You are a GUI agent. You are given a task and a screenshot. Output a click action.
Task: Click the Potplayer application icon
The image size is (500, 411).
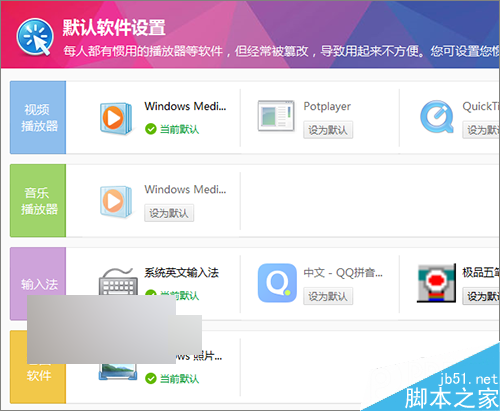click(x=276, y=116)
